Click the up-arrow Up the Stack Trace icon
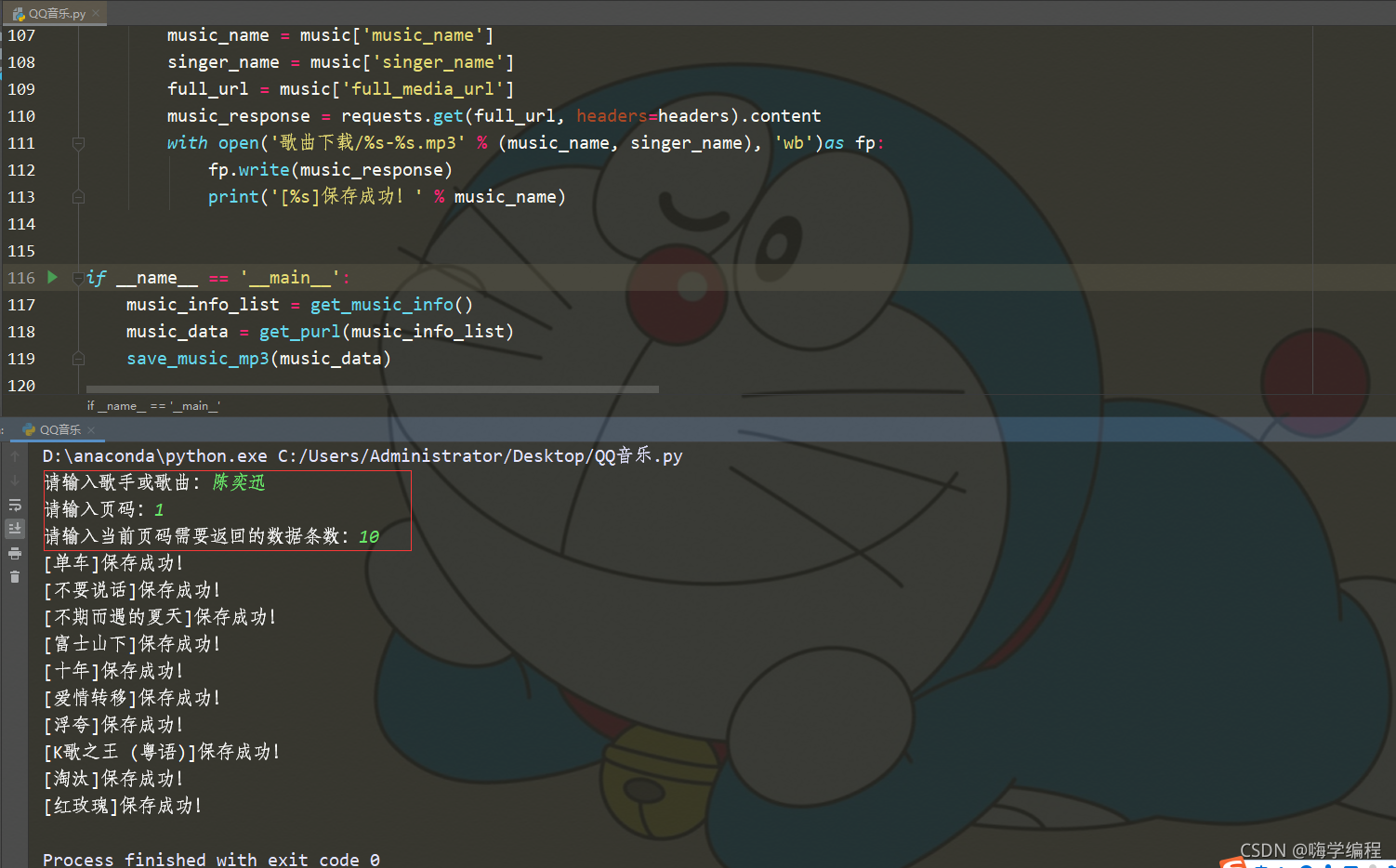Screen dimensions: 1396x868 tap(15, 456)
